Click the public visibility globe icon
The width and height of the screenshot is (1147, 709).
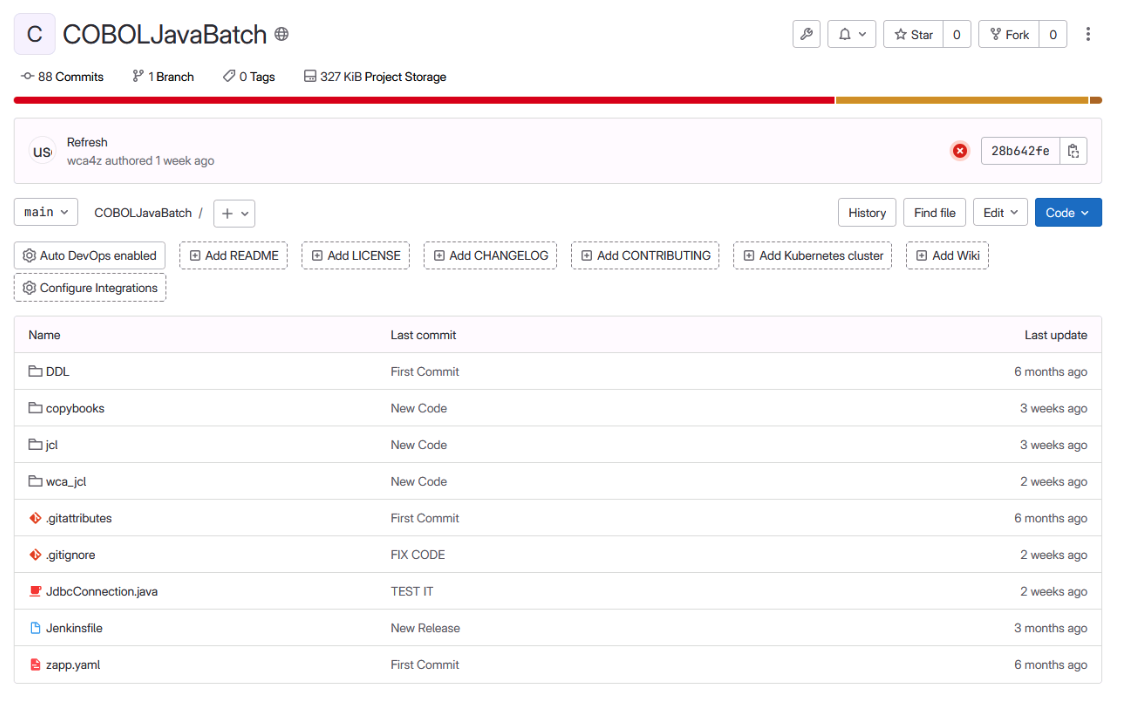pyautogui.click(x=282, y=34)
